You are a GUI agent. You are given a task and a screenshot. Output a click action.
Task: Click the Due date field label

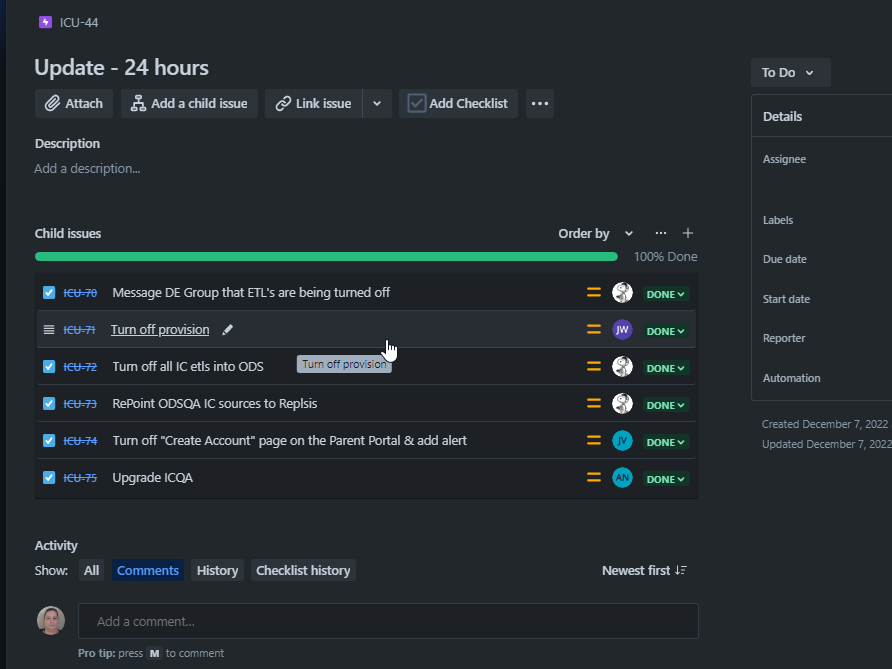coord(784,259)
